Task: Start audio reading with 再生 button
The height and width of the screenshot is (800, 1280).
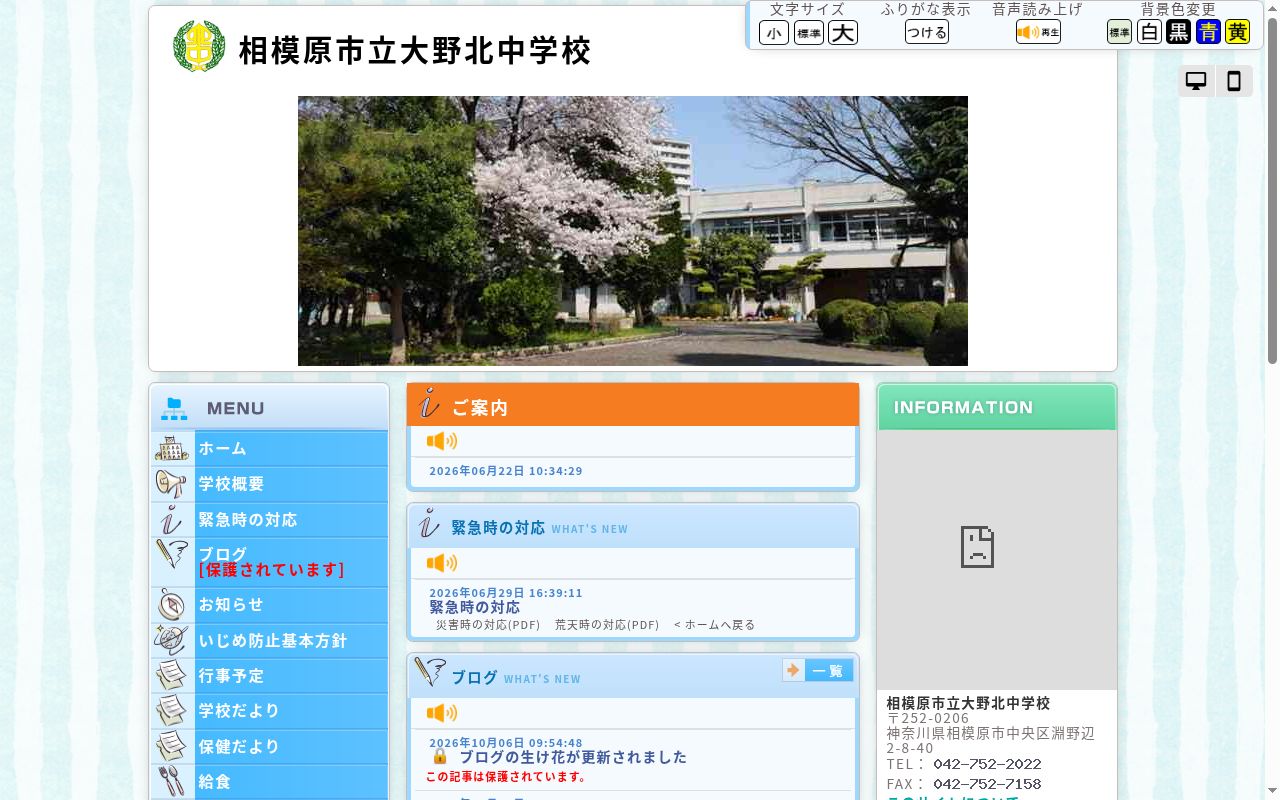Action: pyautogui.click(x=1038, y=32)
